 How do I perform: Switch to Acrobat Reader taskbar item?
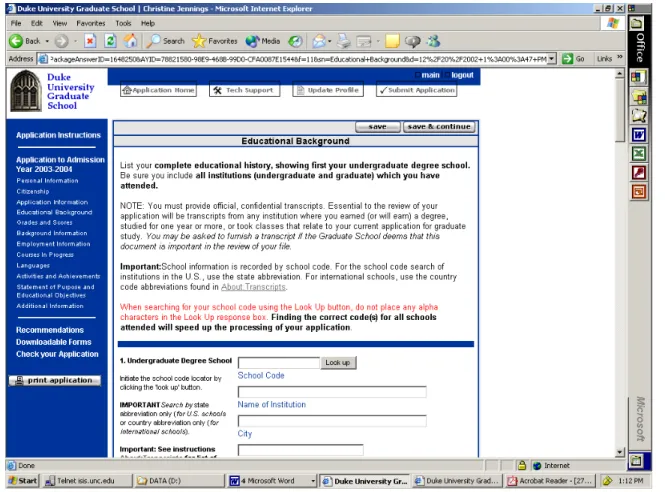tap(550, 481)
